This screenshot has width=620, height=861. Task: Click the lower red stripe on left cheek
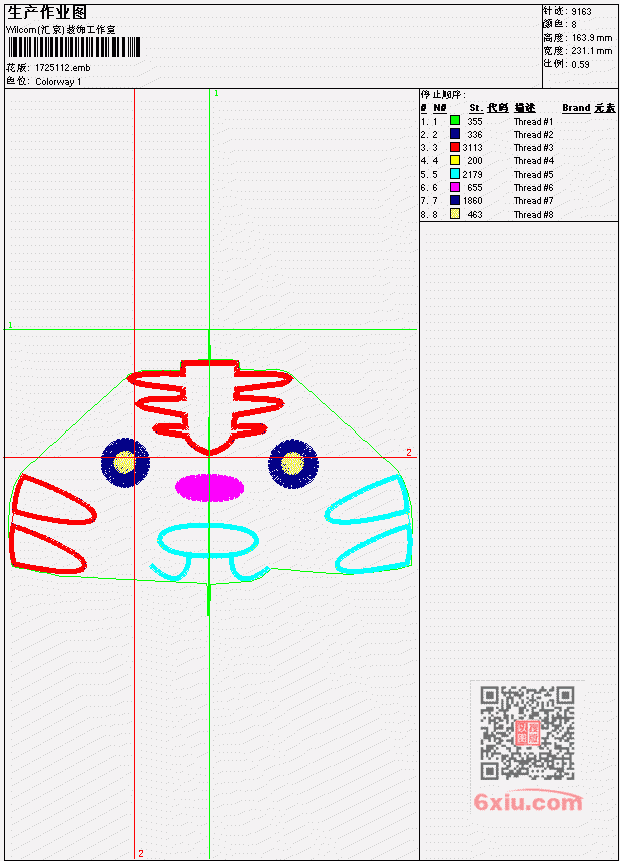(x=47, y=549)
